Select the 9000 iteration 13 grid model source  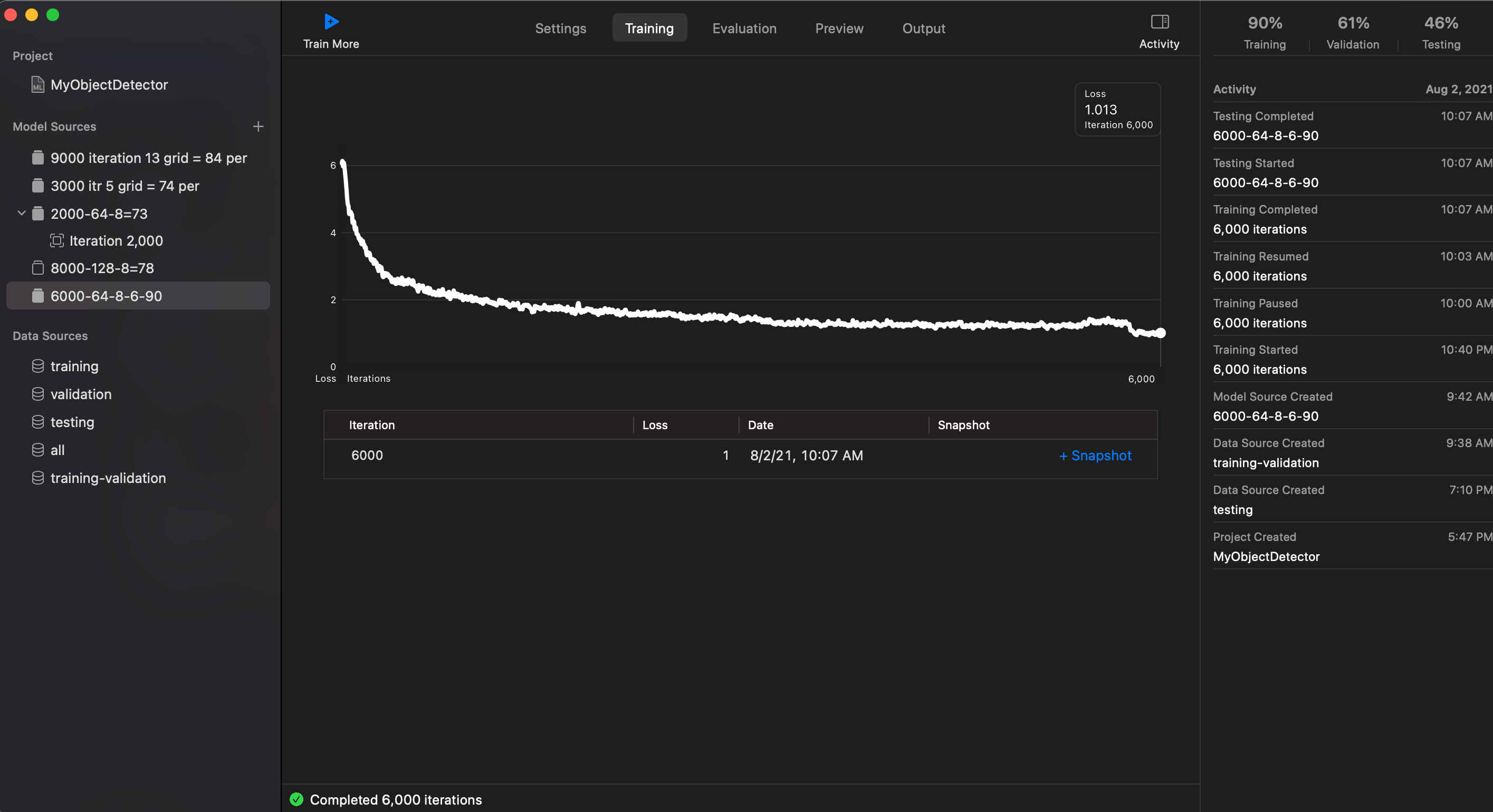[148, 158]
